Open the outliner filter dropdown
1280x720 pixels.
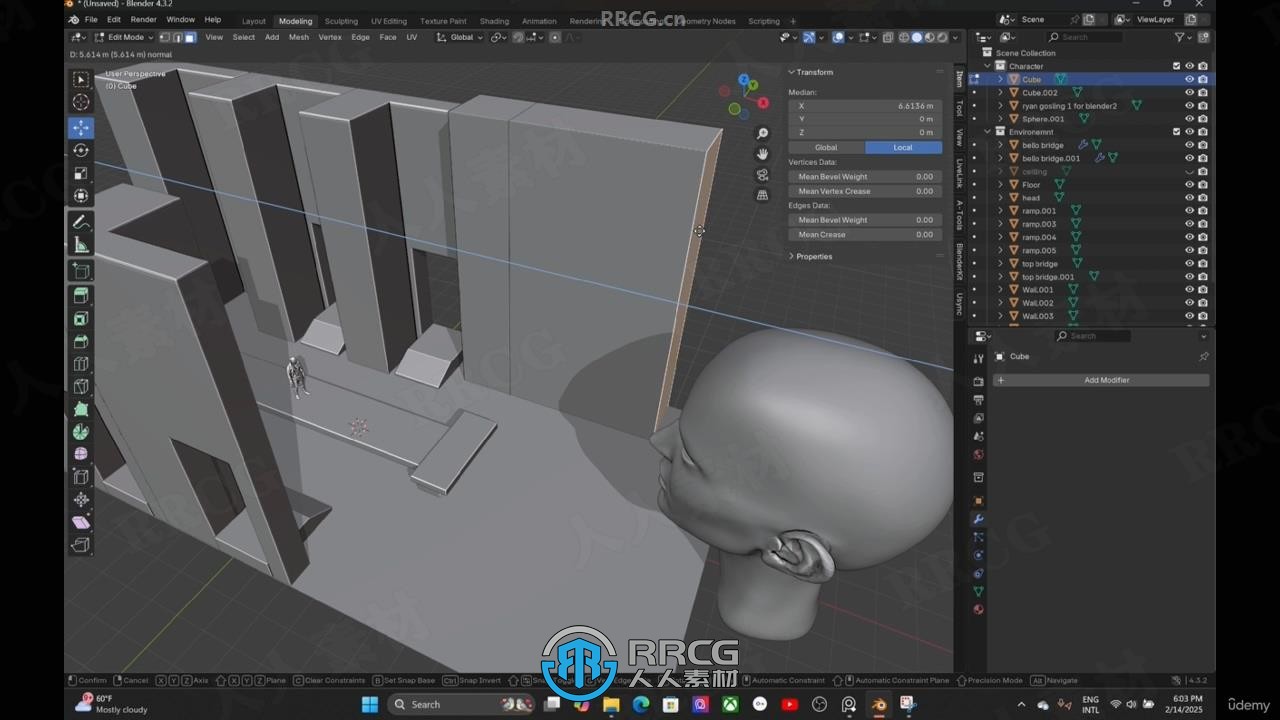(x=1183, y=37)
